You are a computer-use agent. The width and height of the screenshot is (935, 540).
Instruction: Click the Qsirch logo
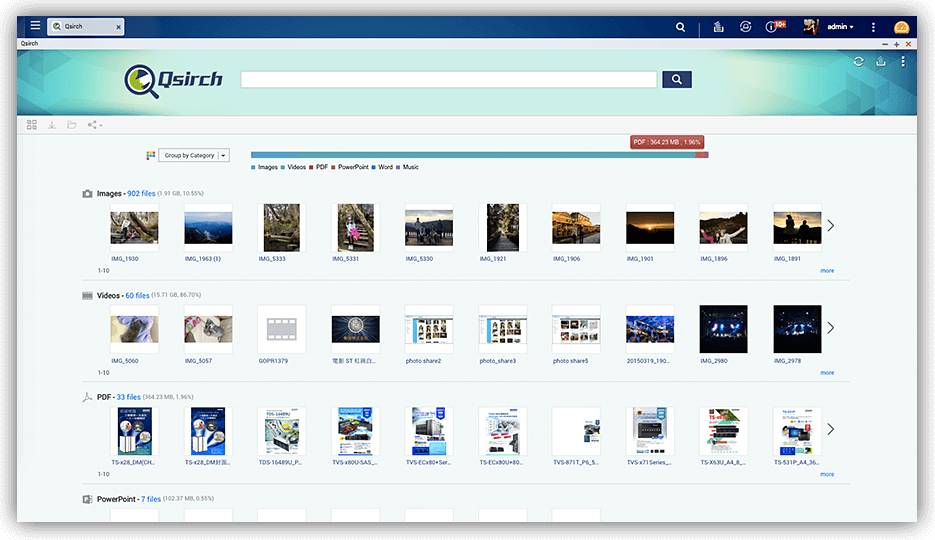[x=173, y=80]
